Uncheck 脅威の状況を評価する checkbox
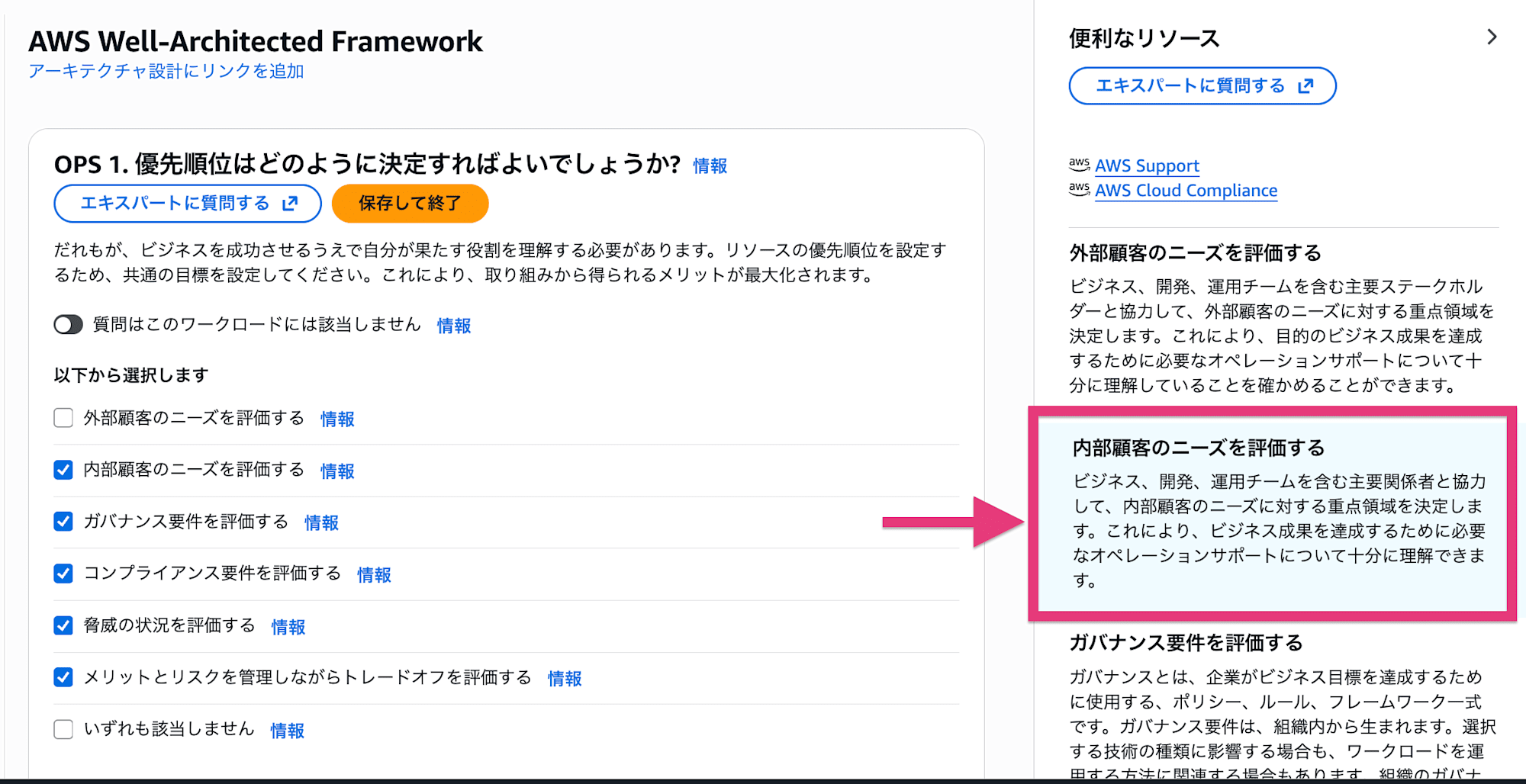 (63, 625)
